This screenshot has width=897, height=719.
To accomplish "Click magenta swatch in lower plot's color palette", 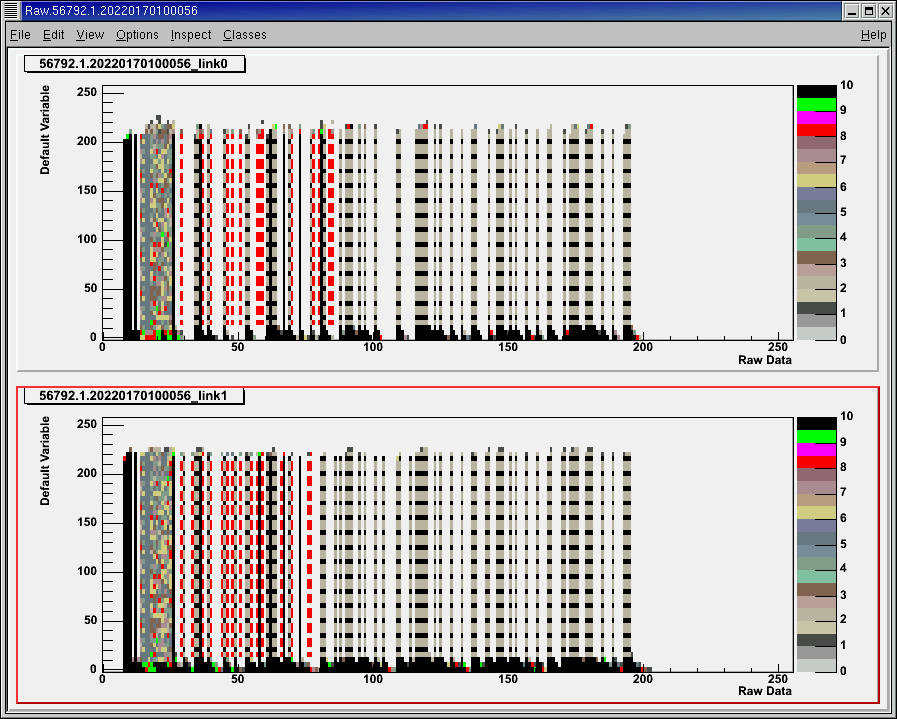I will coord(816,448).
